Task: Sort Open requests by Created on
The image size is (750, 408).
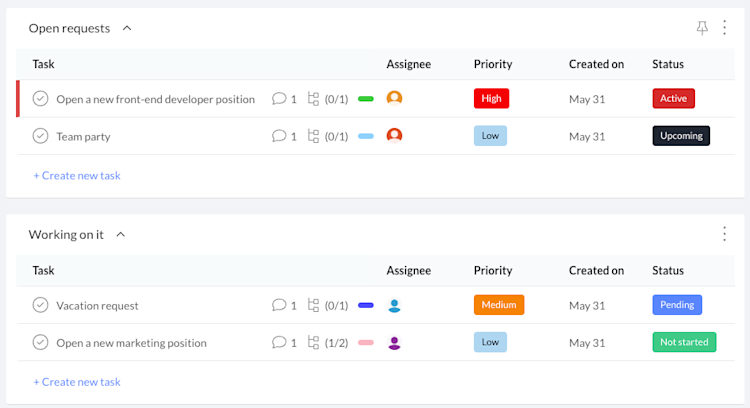Action: (x=596, y=64)
